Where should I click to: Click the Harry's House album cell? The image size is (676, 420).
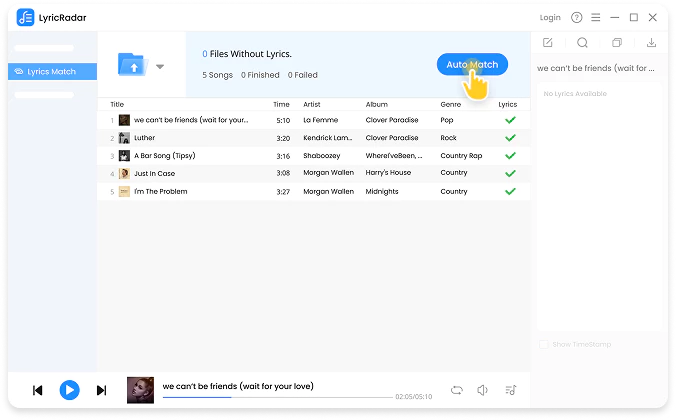tap(388, 172)
